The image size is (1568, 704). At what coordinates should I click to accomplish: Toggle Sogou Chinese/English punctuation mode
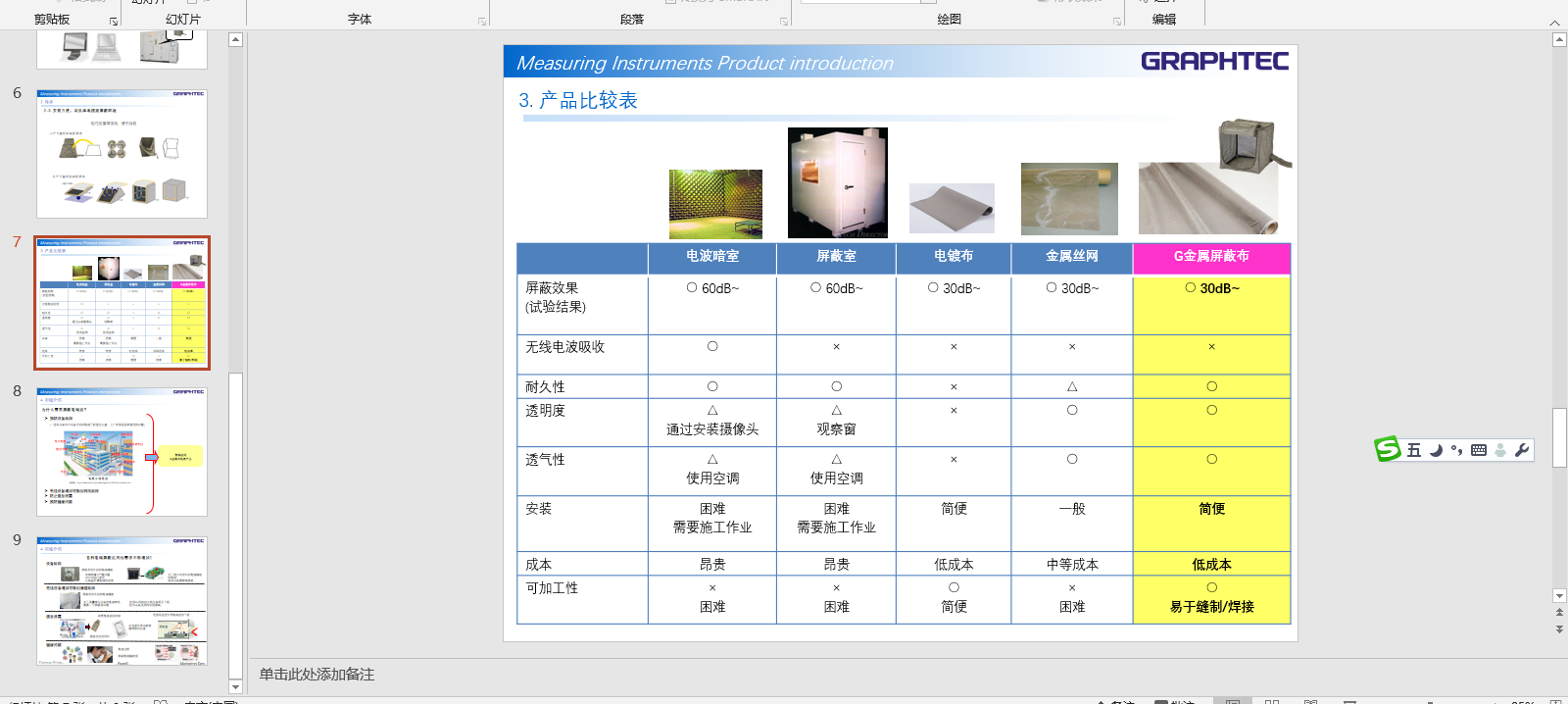[x=1457, y=450]
